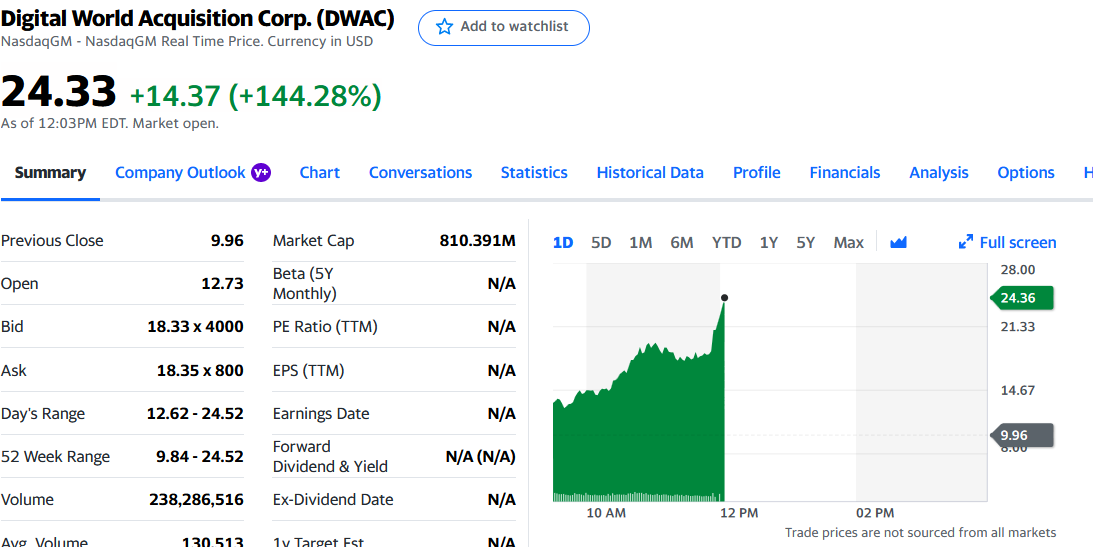
Task: Switch chart type using the area-chart icon
Action: pyautogui.click(x=899, y=242)
